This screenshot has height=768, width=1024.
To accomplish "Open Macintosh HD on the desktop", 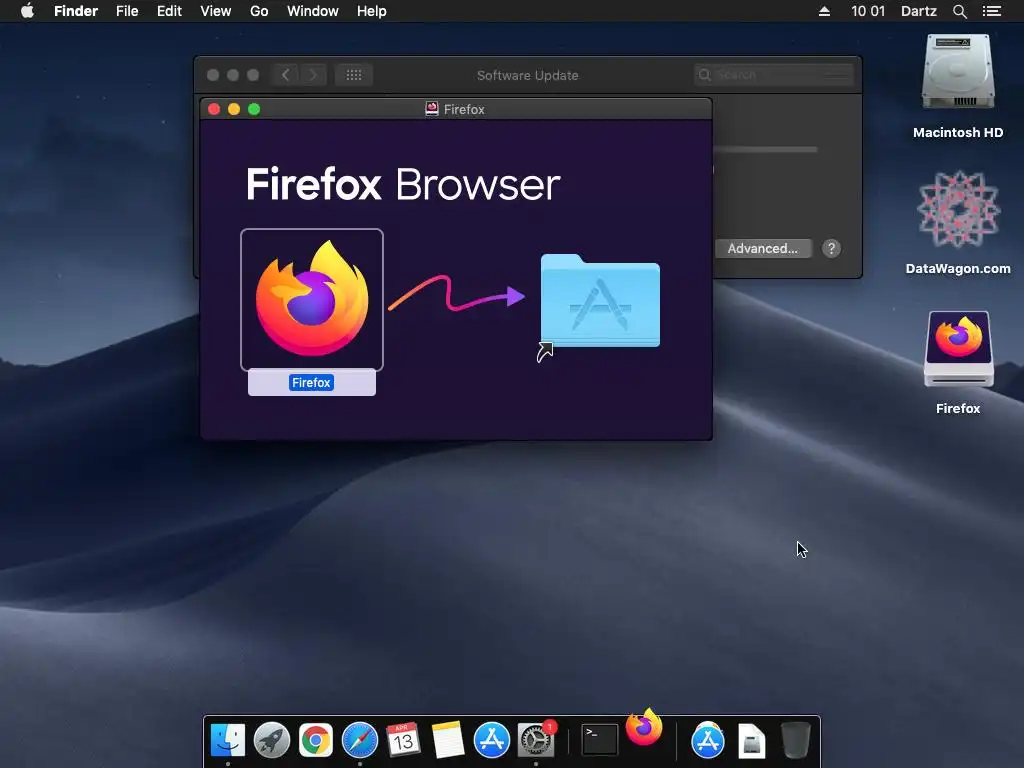I will coord(957,73).
